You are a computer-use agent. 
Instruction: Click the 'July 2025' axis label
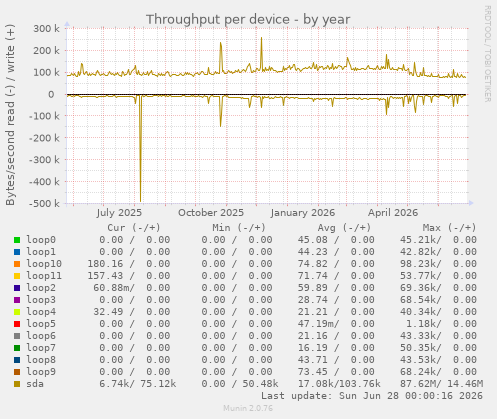pyautogui.click(x=119, y=213)
